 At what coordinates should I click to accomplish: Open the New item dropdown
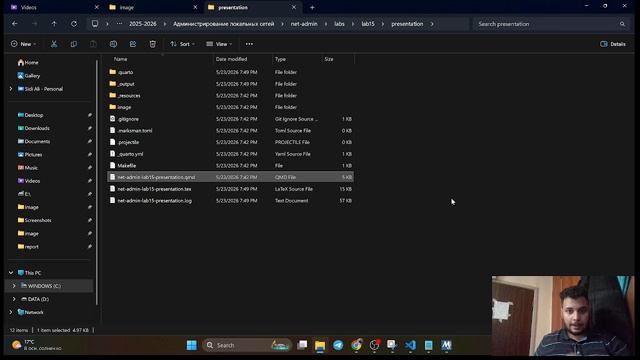tap(23, 44)
